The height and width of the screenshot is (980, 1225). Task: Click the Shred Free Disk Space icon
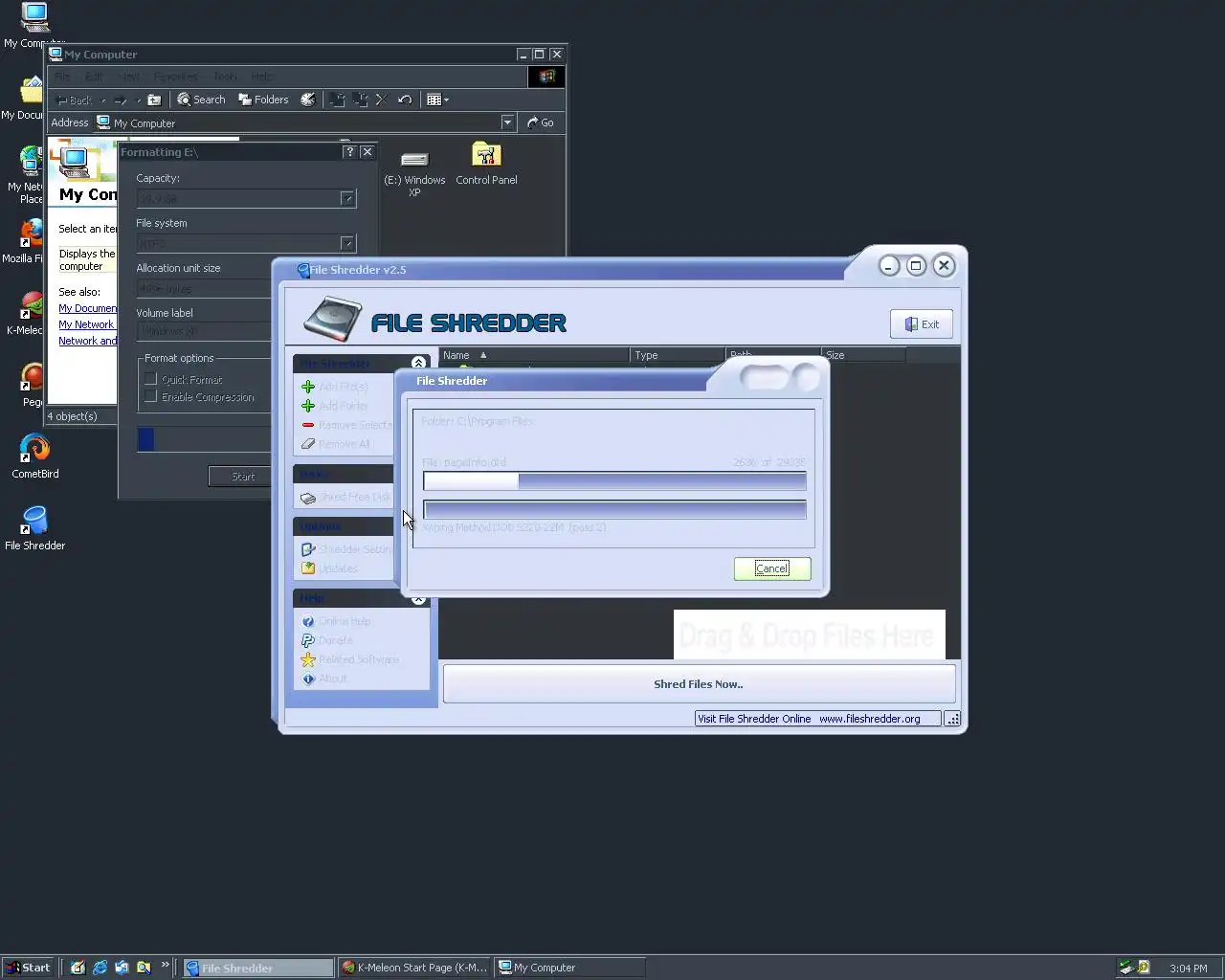pyautogui.click(x=308, y=498)
